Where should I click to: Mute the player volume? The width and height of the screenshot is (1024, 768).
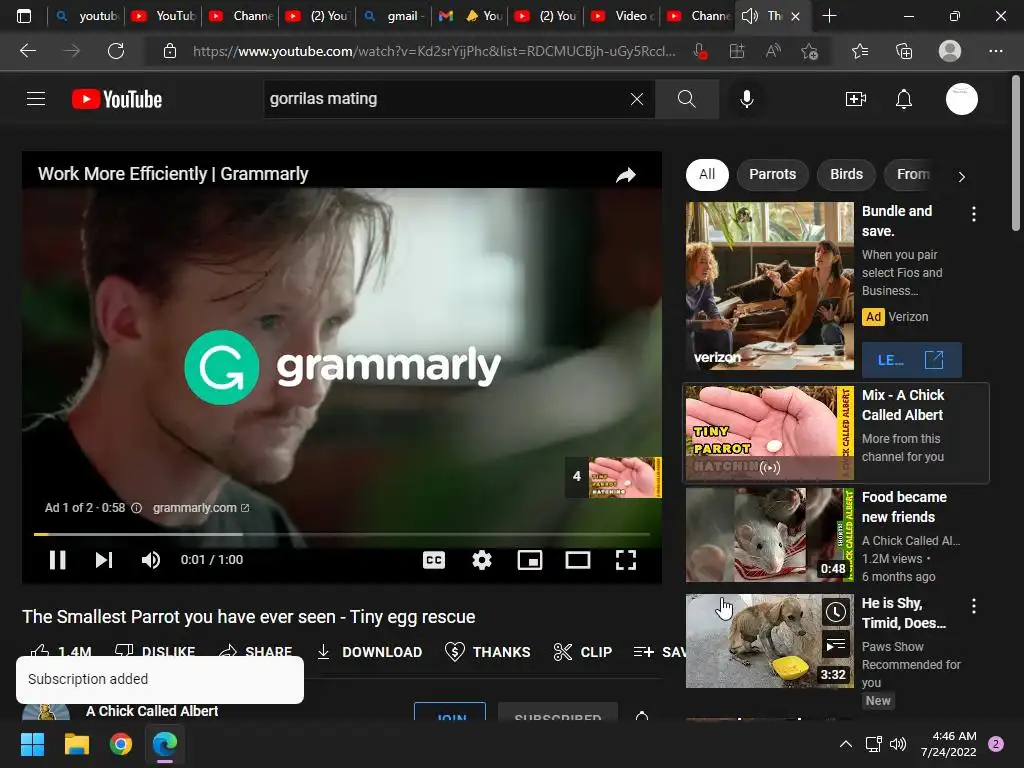[151, 560]
